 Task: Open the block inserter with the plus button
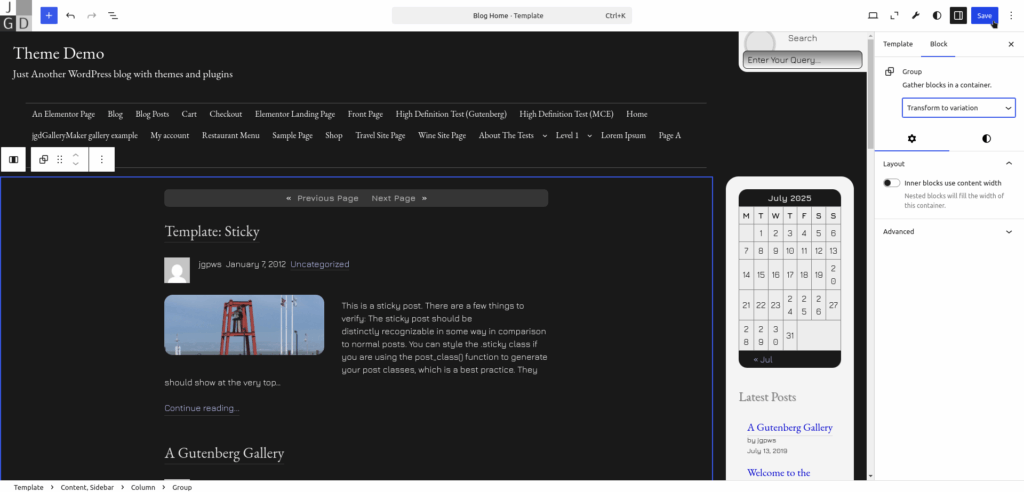(49, 16)
